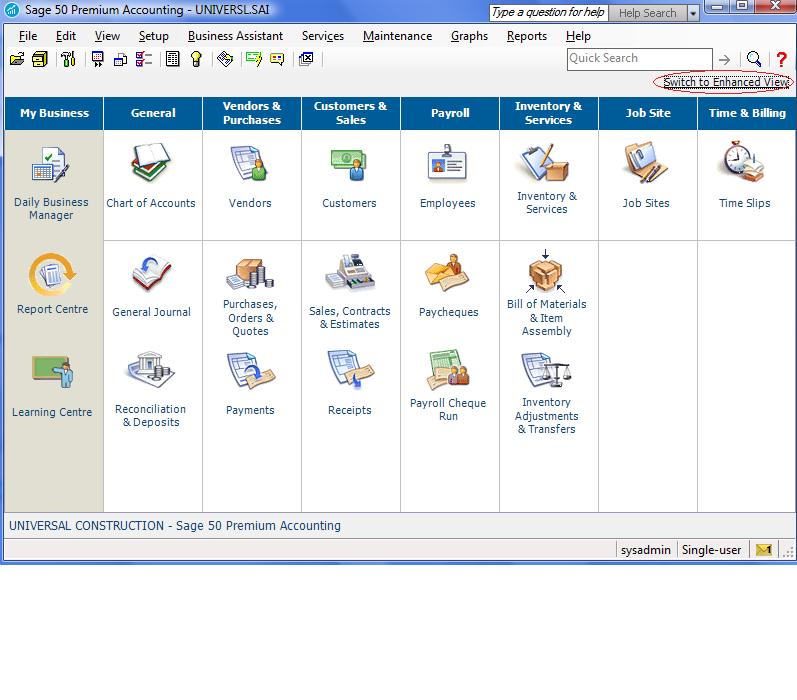The image size is (797, 700).
Task: Click the calculator-style grid toolbar icon
Action: click(173, 59)
